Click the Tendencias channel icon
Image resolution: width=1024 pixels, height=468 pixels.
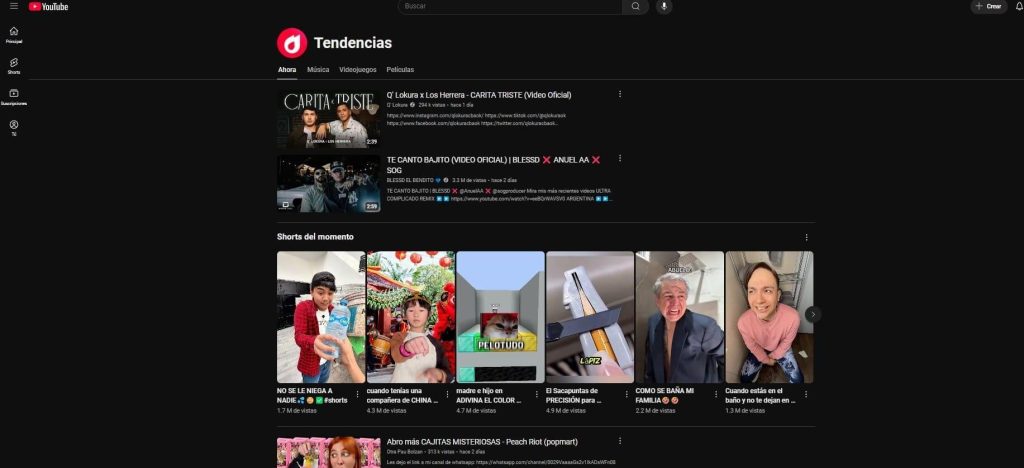(292, 43)
